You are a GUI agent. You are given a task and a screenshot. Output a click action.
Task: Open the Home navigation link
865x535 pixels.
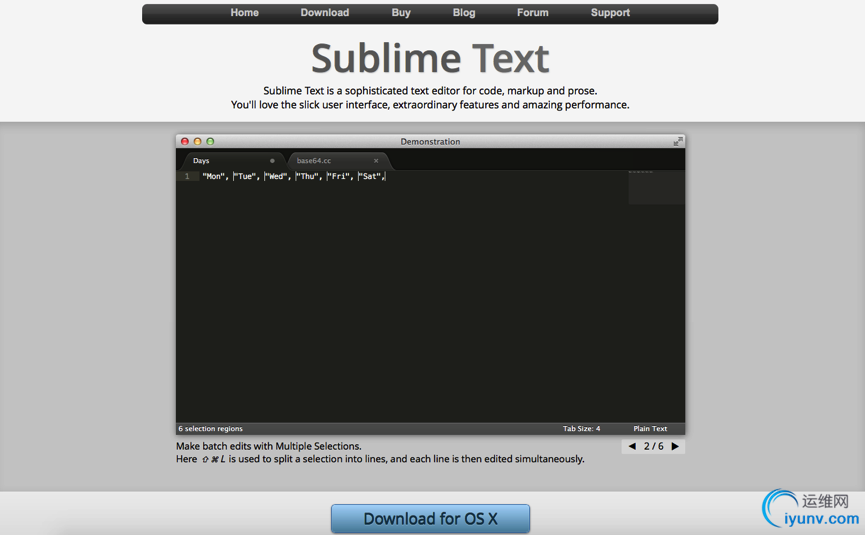pos(244,13)
